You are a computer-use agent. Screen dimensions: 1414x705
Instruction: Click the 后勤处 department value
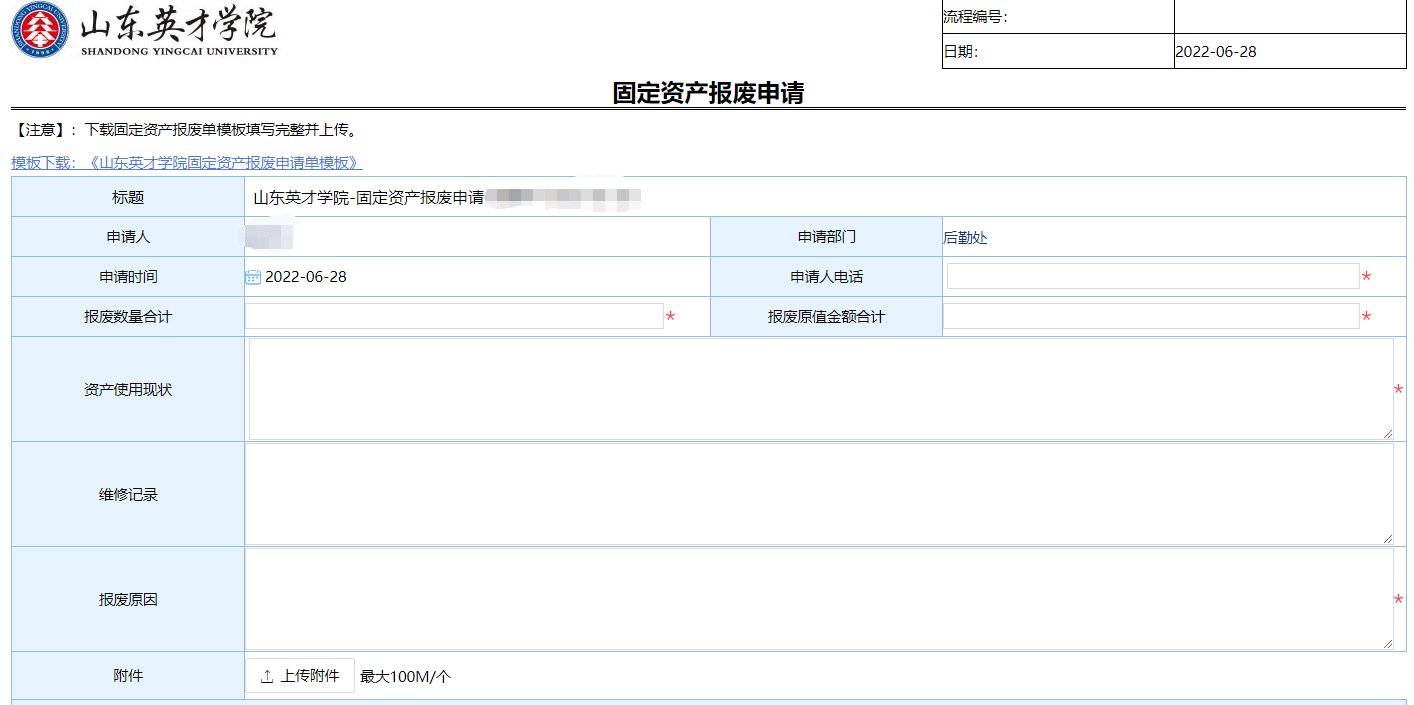(x=965, y=238)
